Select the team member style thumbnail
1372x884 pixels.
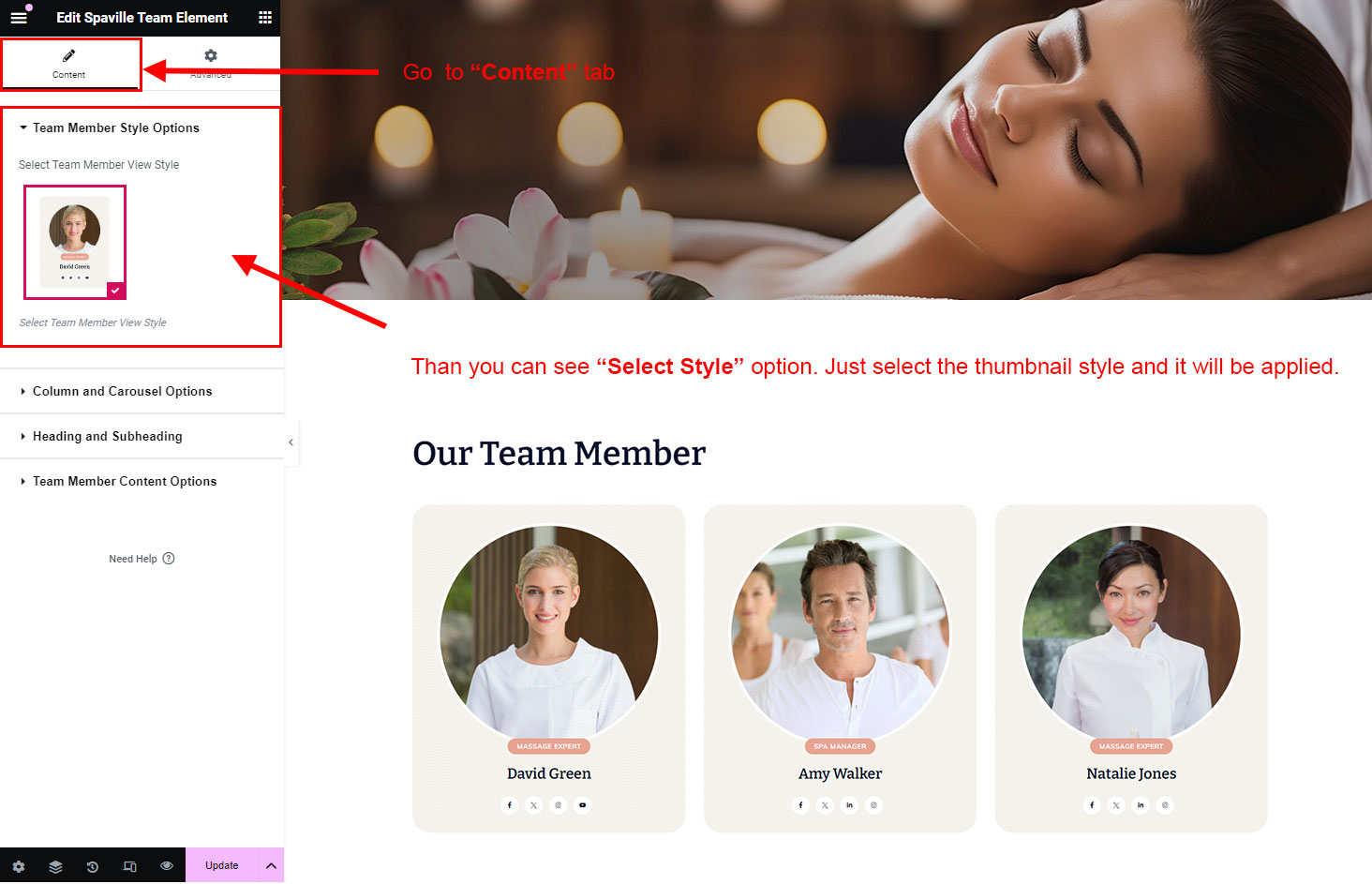coord(75,242)
